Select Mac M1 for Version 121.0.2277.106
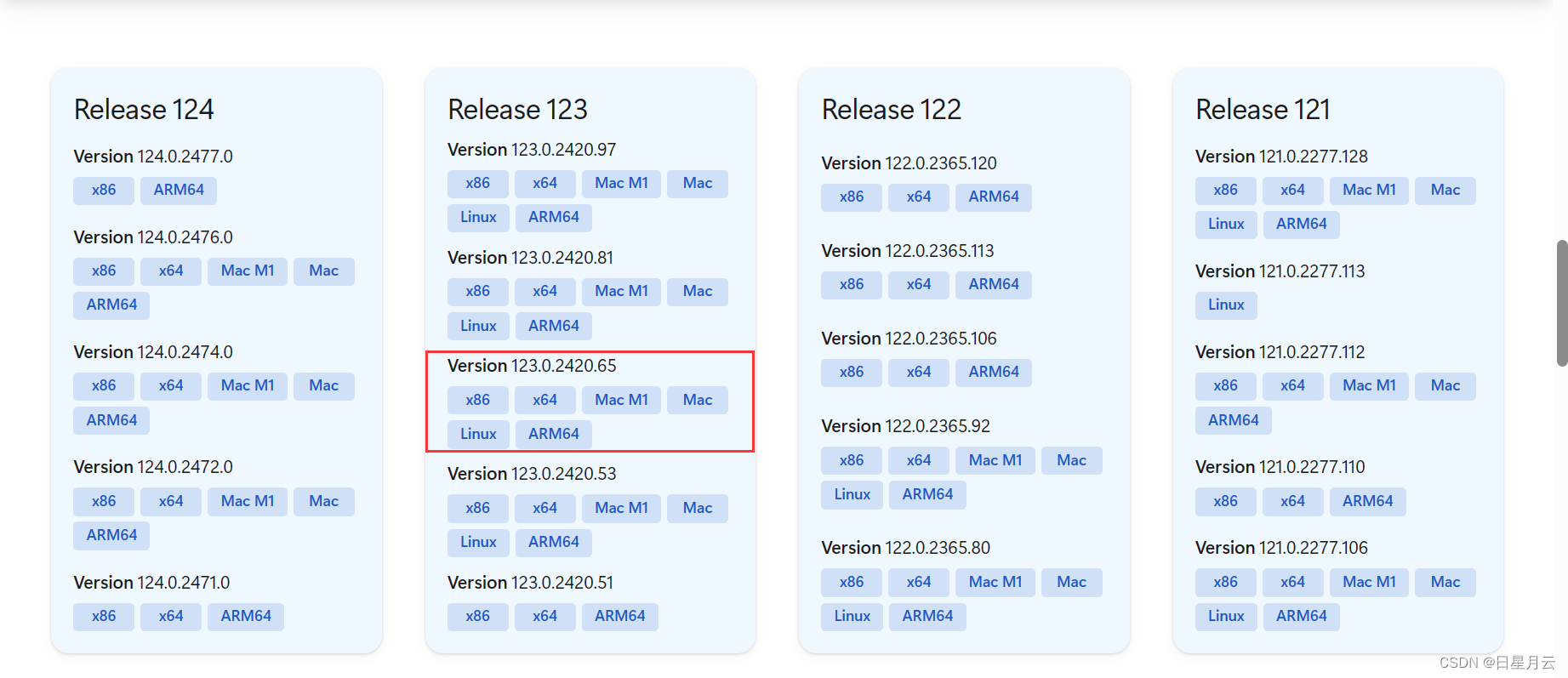 click(x=1370, y=583)
